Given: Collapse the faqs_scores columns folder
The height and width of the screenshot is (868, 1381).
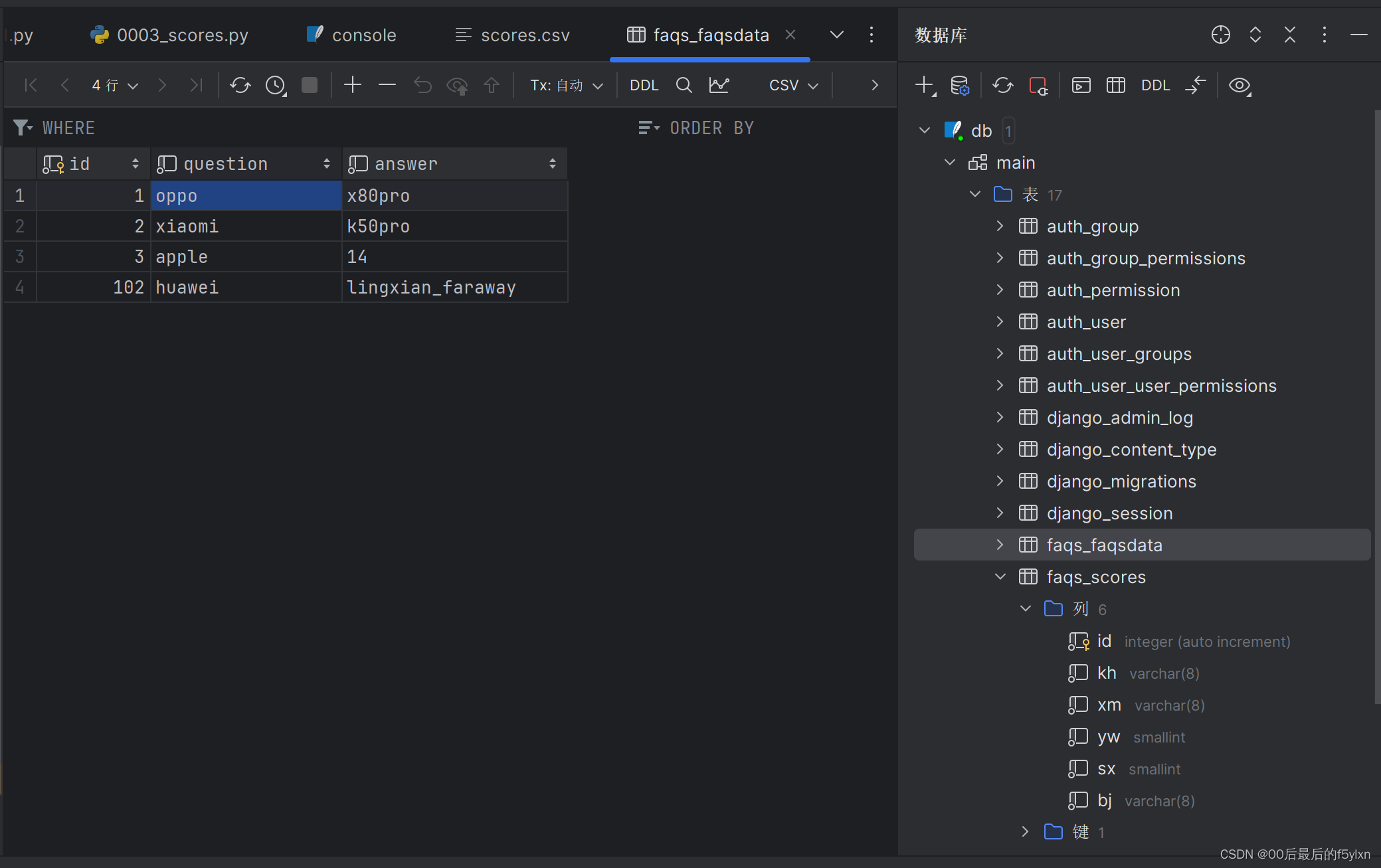Looking at the screenshot, I should pos(1024,608).
